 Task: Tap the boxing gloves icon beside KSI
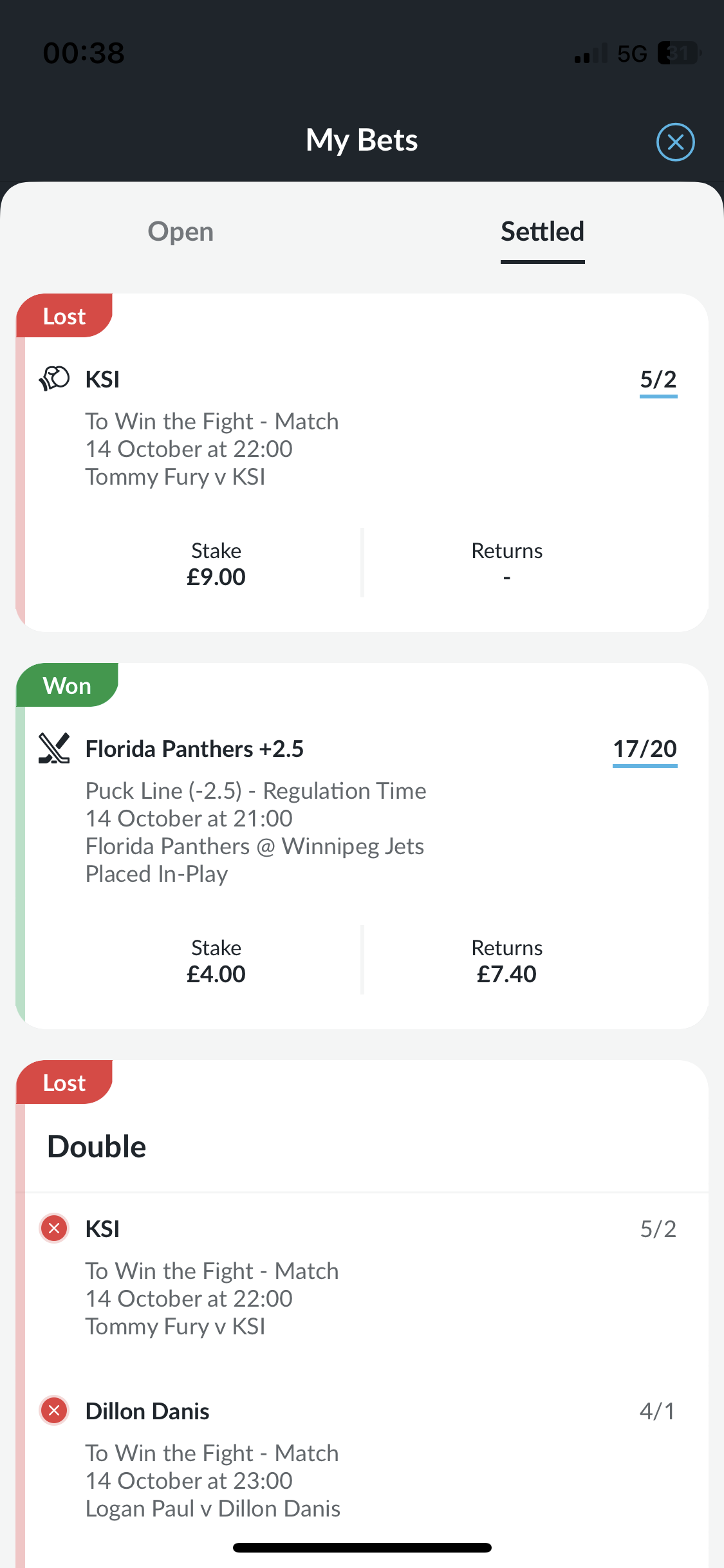click(x=54, y=378)
